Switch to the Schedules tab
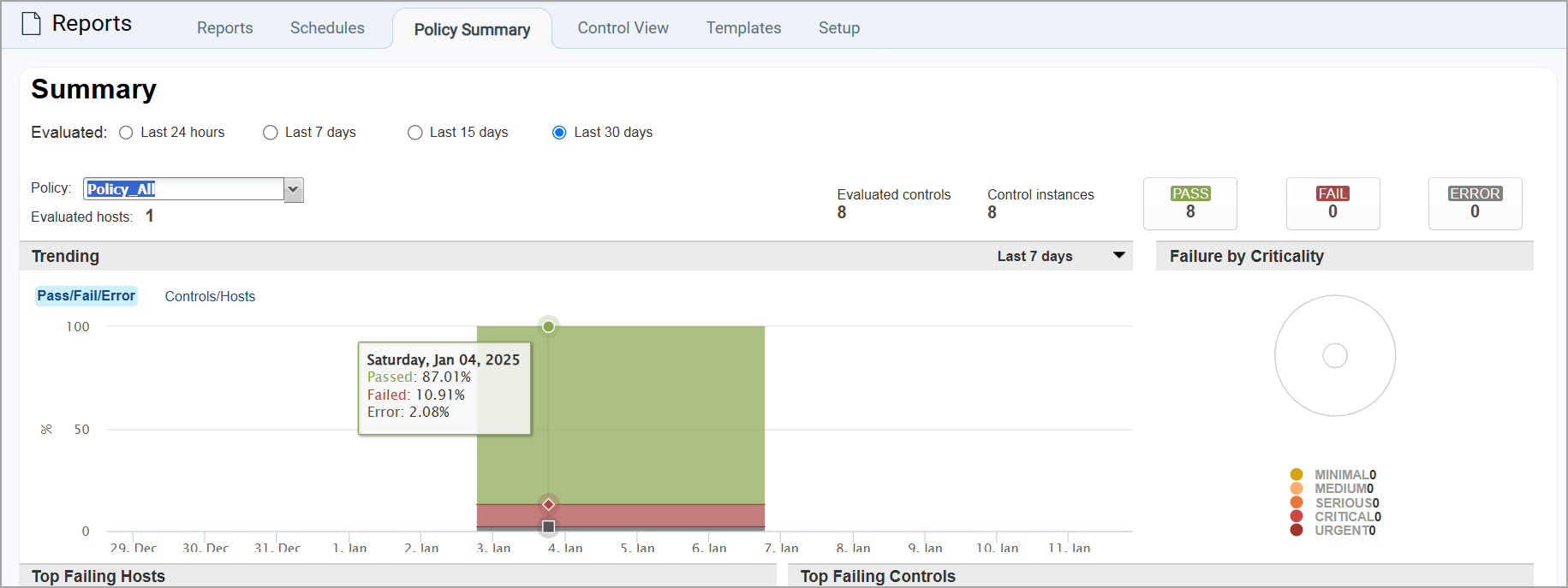 (x=327, y=27)
